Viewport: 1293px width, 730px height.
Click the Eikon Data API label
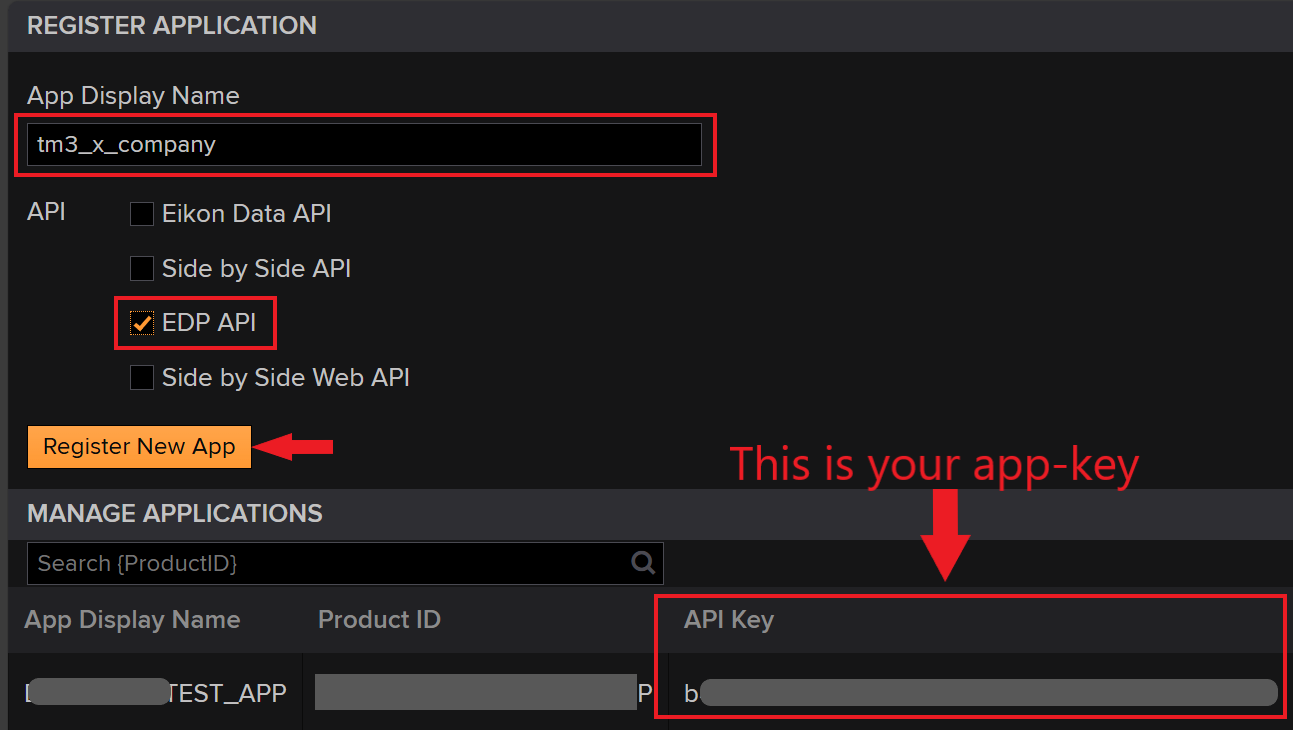tap(247, 214)
